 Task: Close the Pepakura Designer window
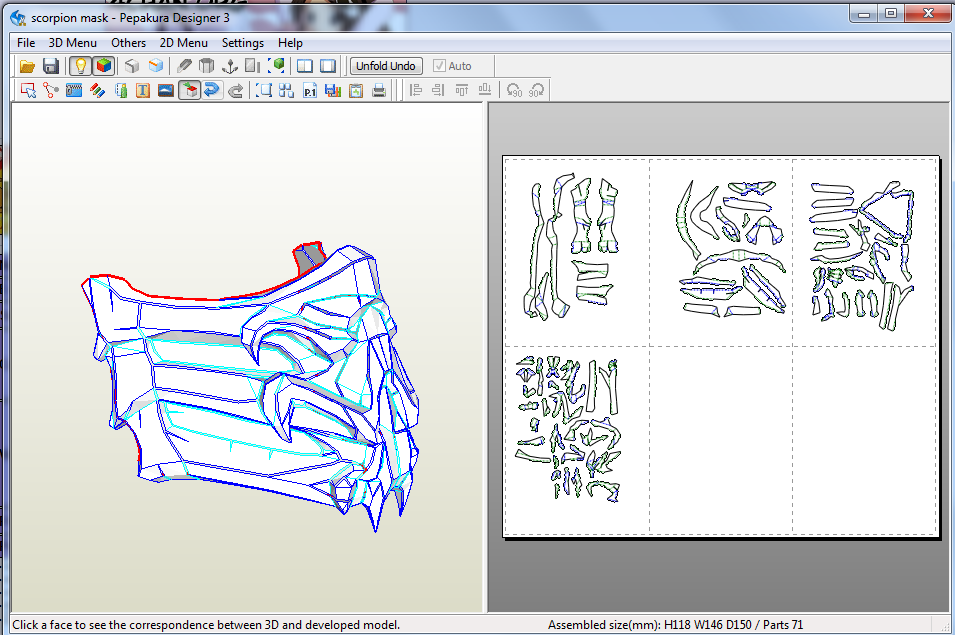click(928, 13)
